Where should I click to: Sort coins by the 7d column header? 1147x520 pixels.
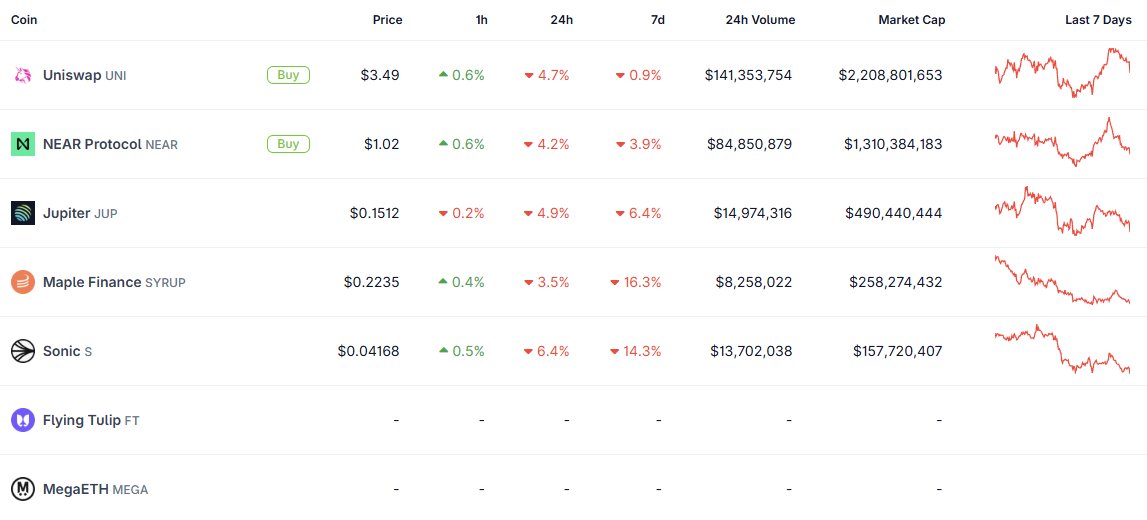(657, 20)
